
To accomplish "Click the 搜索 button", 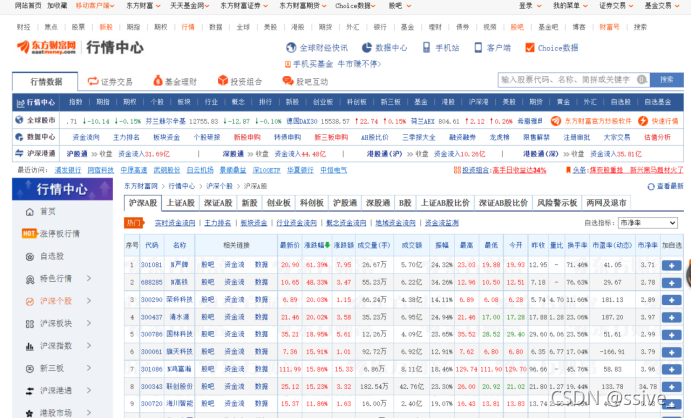I will pos(667,80).
